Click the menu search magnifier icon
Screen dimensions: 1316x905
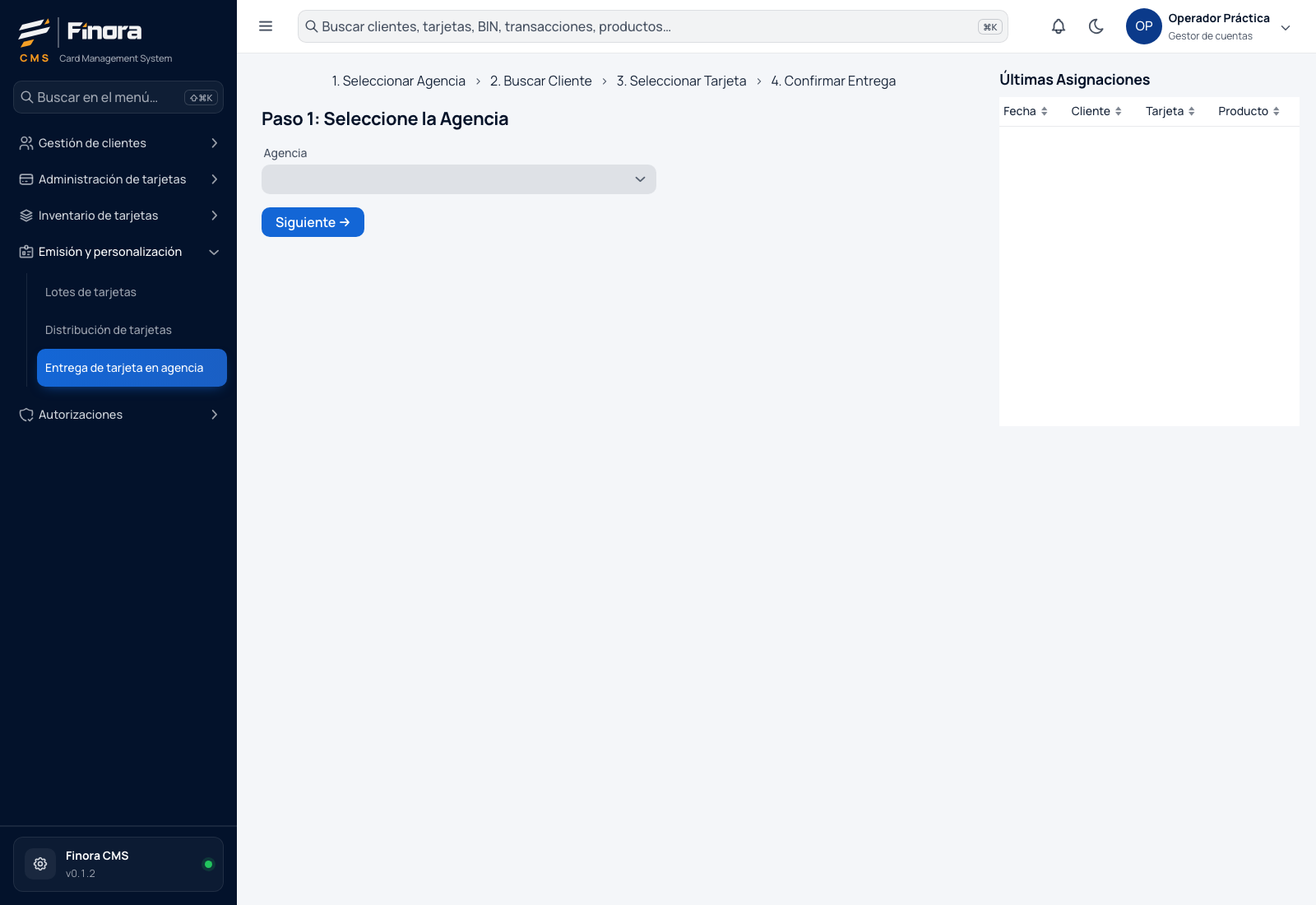coord(27,97)
